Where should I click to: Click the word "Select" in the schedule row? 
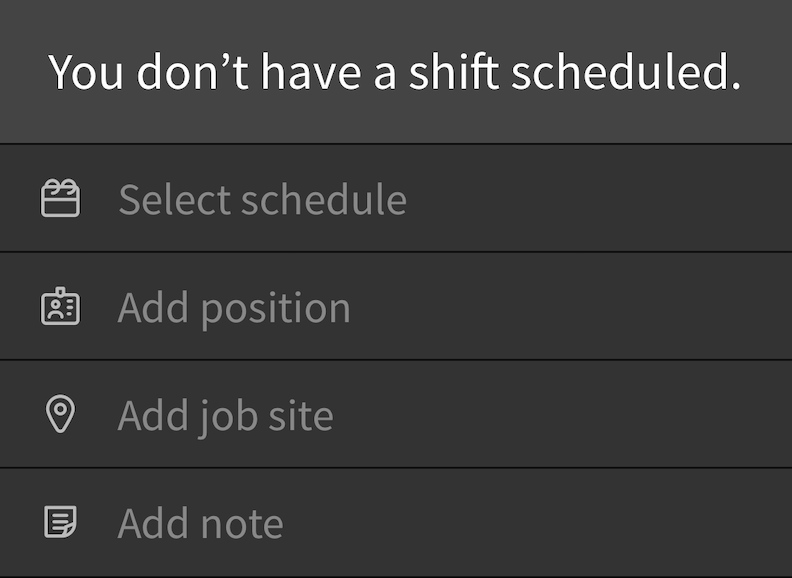tap(175, 200)
